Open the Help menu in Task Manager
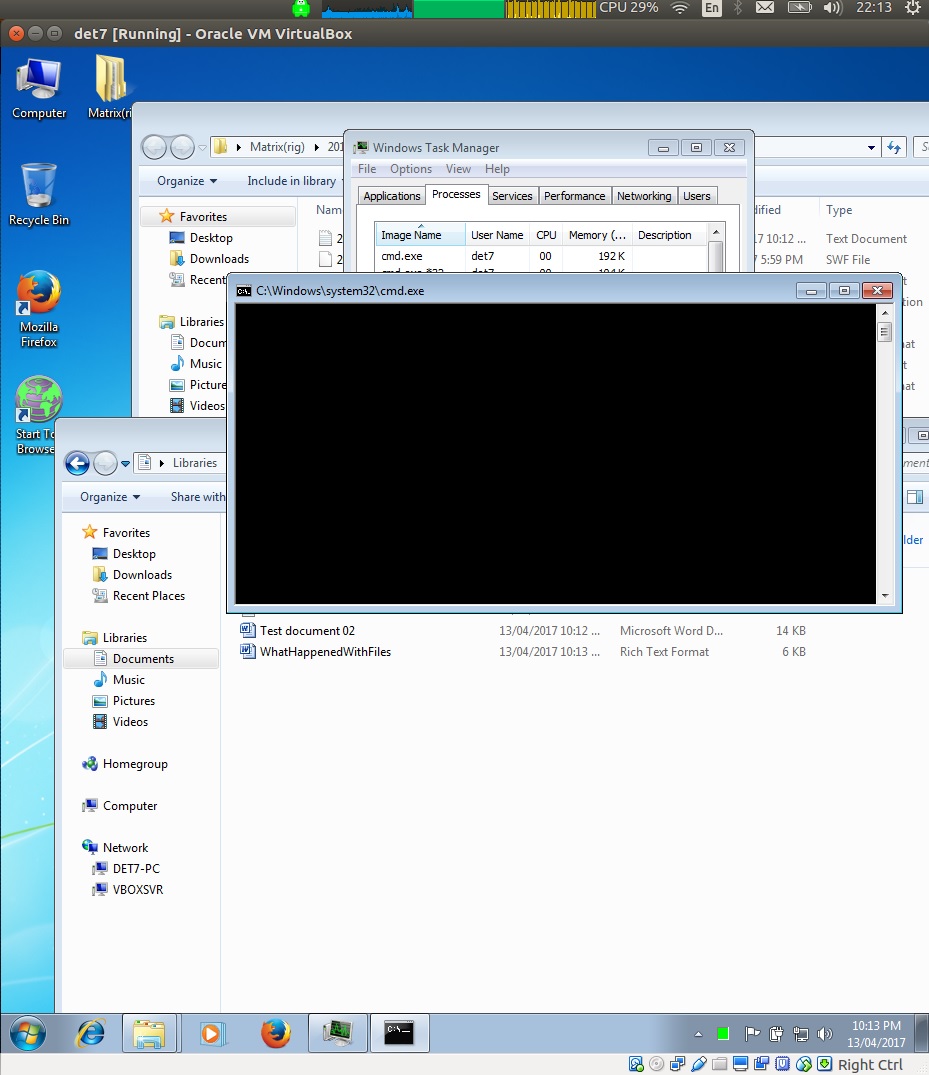 tap(497, 169)
